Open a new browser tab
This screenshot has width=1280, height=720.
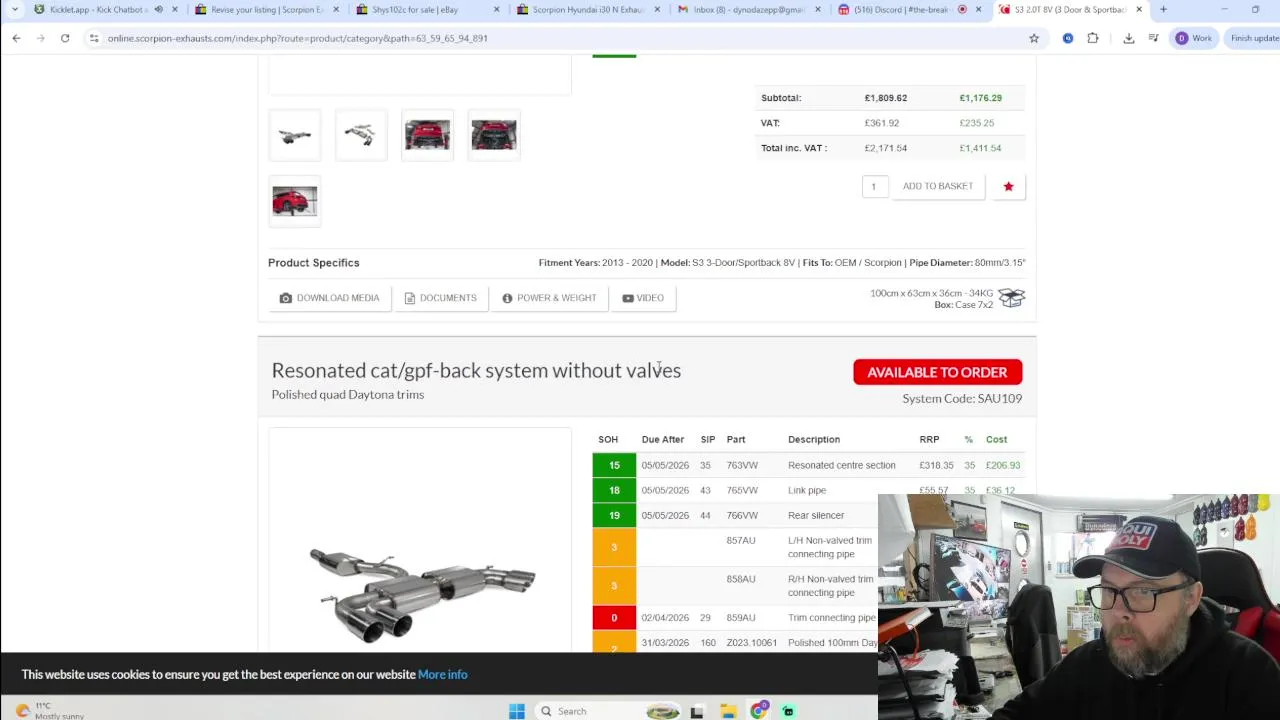pyautogui.click(x=1163, y=10)
